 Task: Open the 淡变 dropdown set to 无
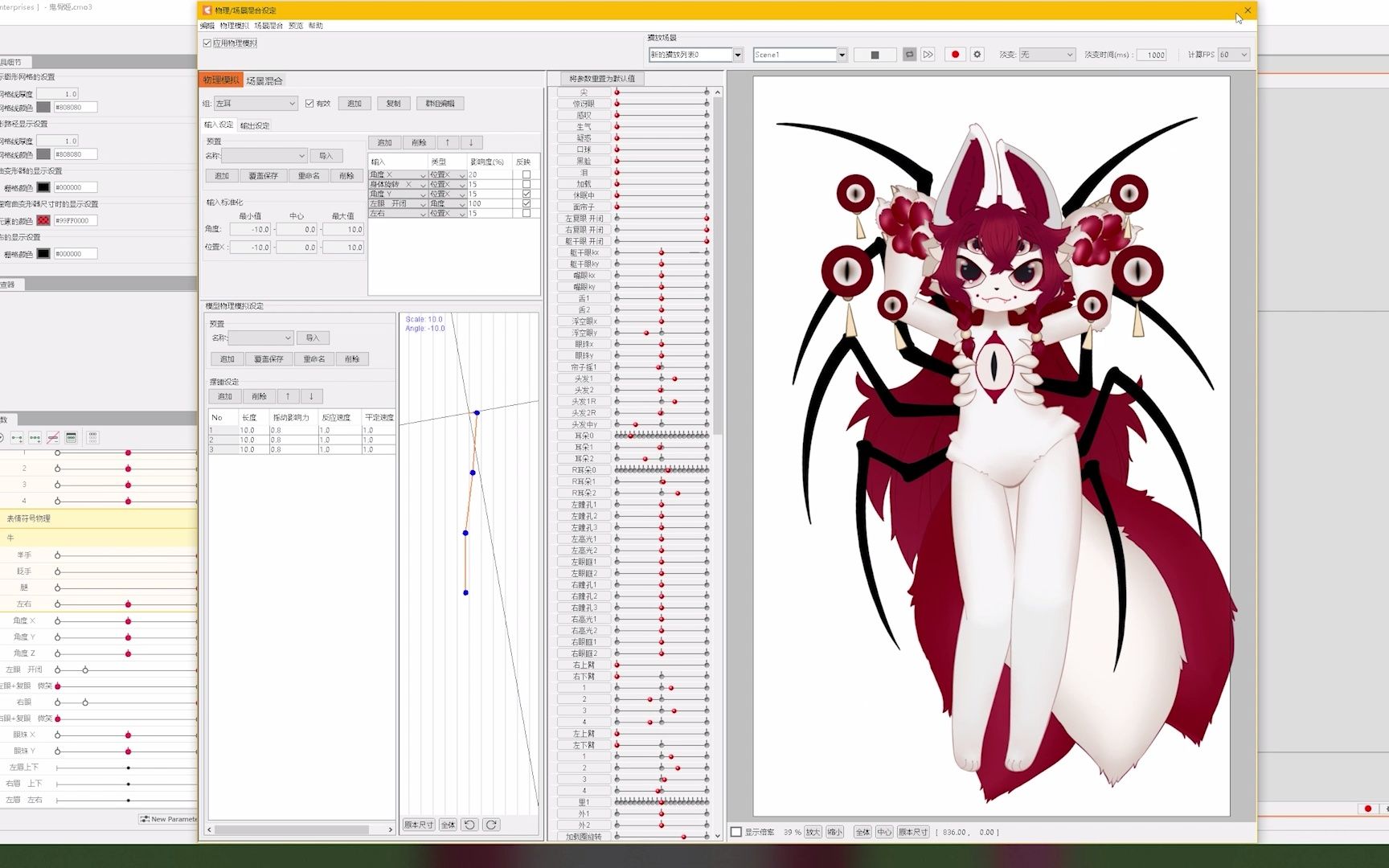[x=1047, y=55]
